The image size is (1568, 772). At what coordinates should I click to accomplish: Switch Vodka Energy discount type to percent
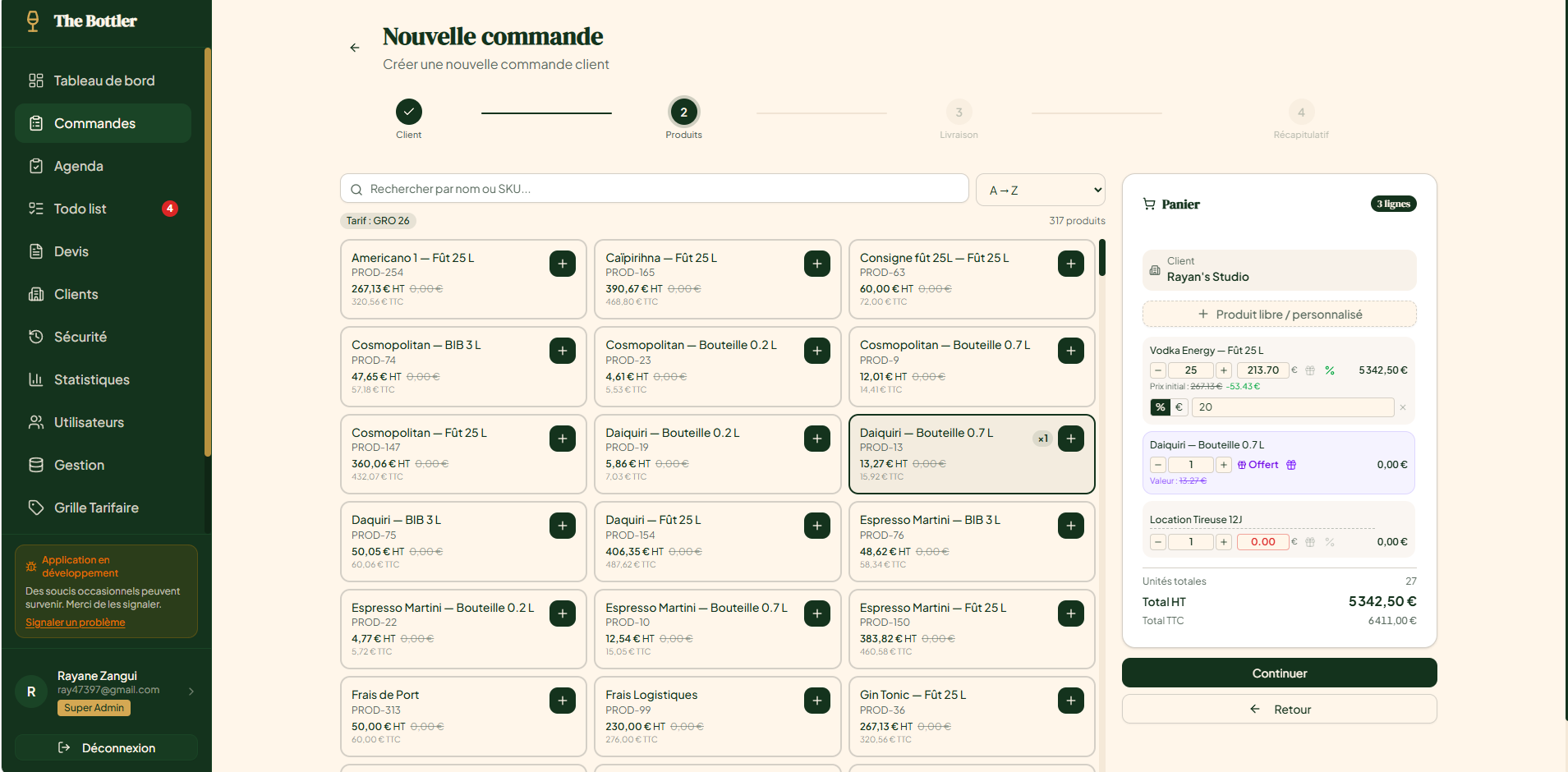pyautogui.click(x=1160, y=407)
